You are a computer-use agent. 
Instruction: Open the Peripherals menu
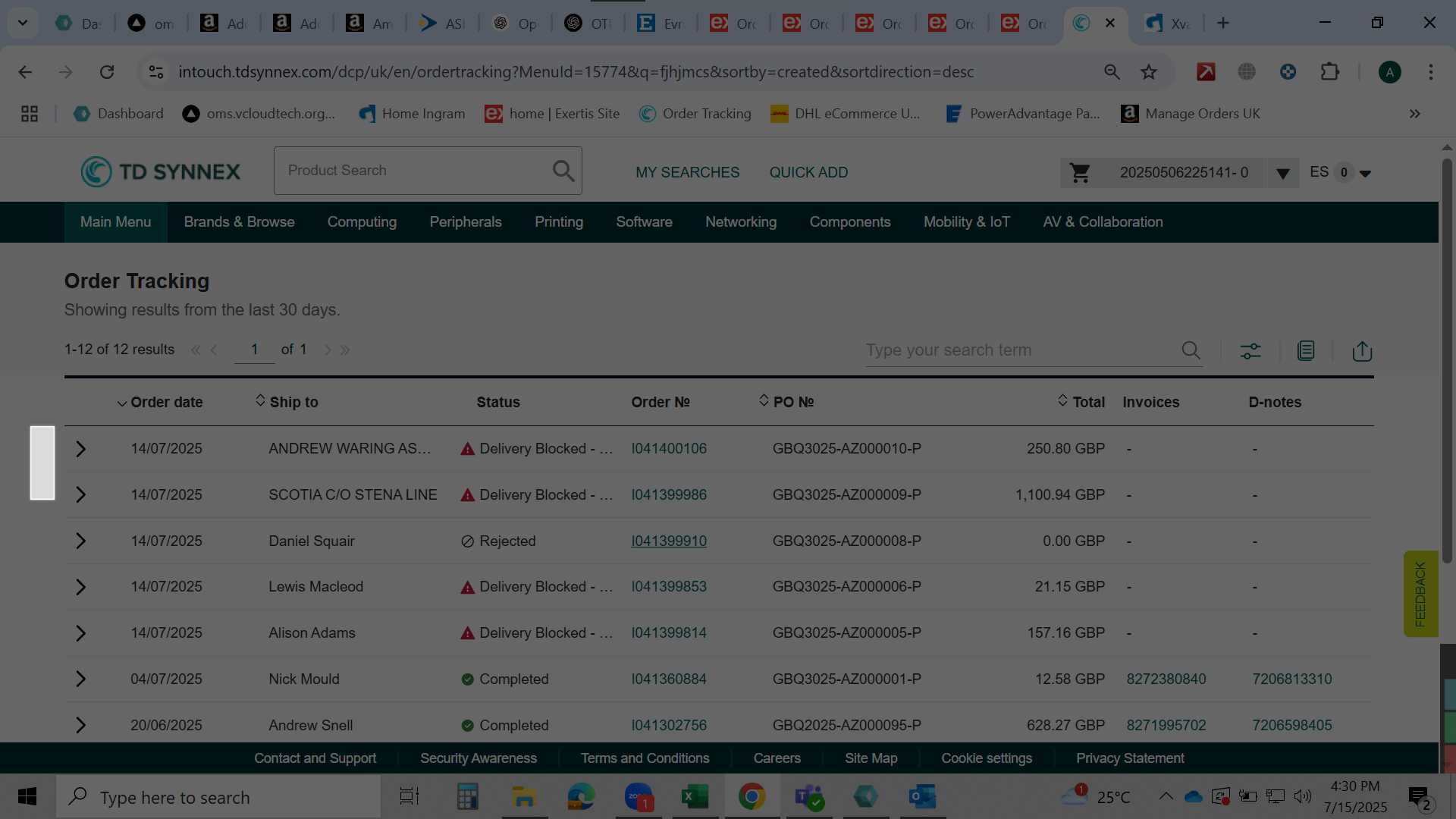pos(466,222)
